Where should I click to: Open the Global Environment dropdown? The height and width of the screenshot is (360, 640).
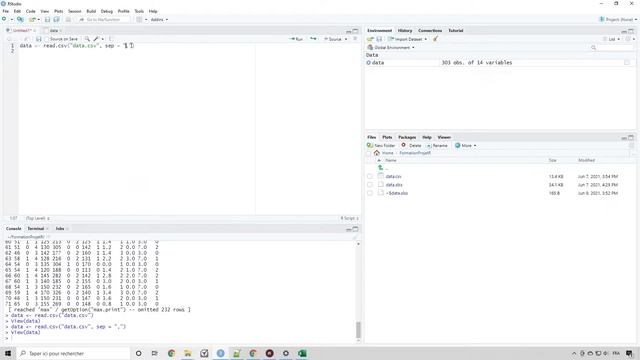coord(391,47)
